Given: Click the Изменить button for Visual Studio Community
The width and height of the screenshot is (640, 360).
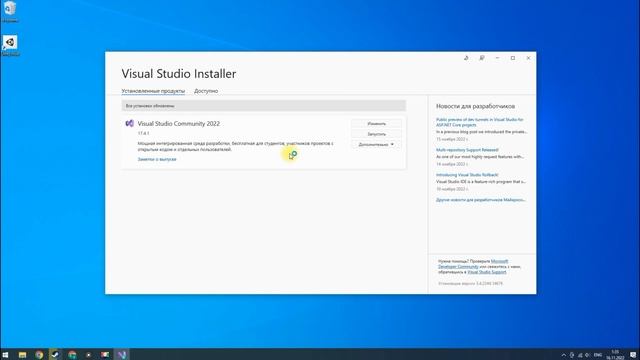Looking at the screenshot, I should tap(376, 123).
